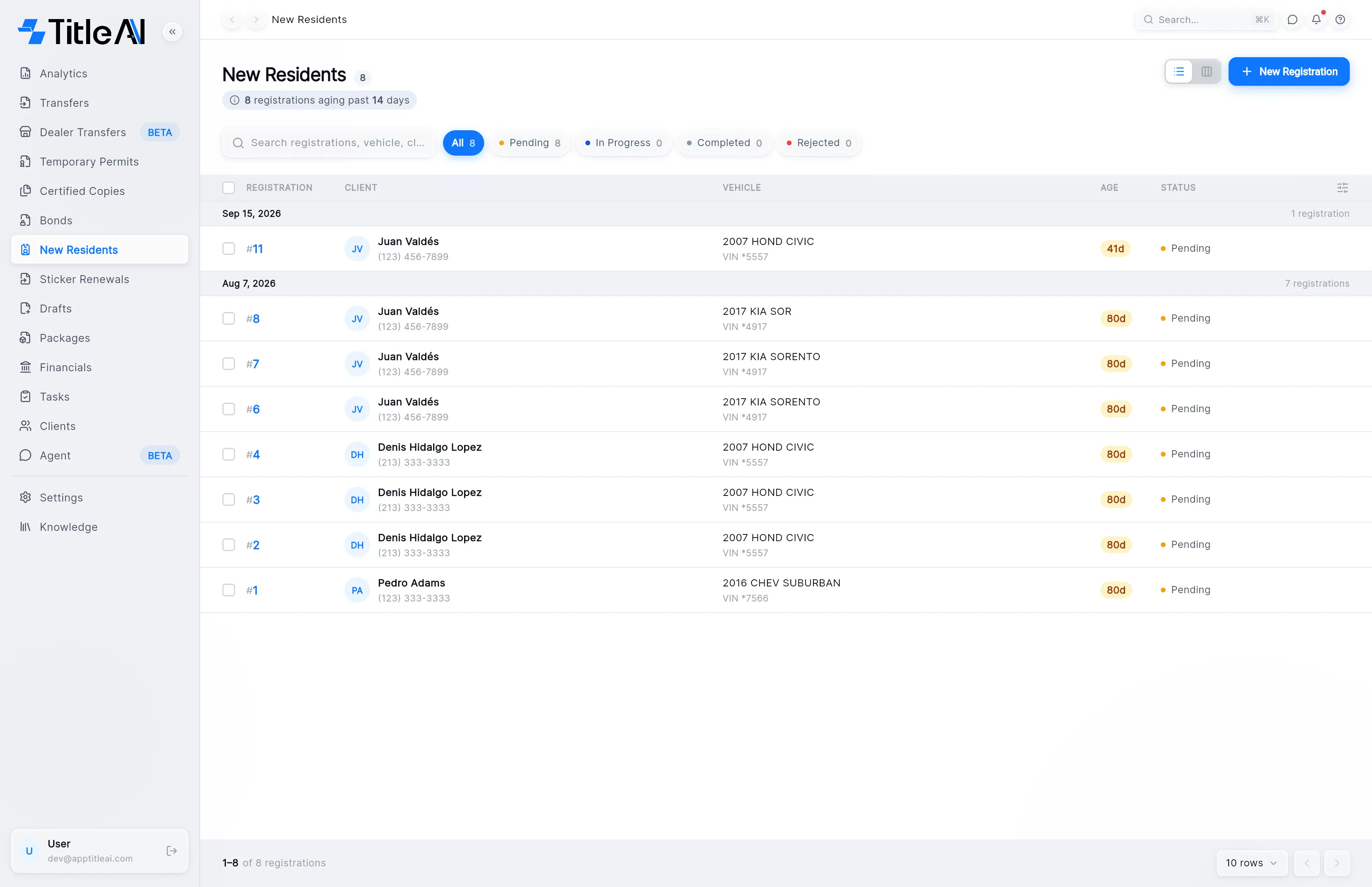Sort by the CLIENT column header
Viewport: 1372px width, 887px height.
360,188
